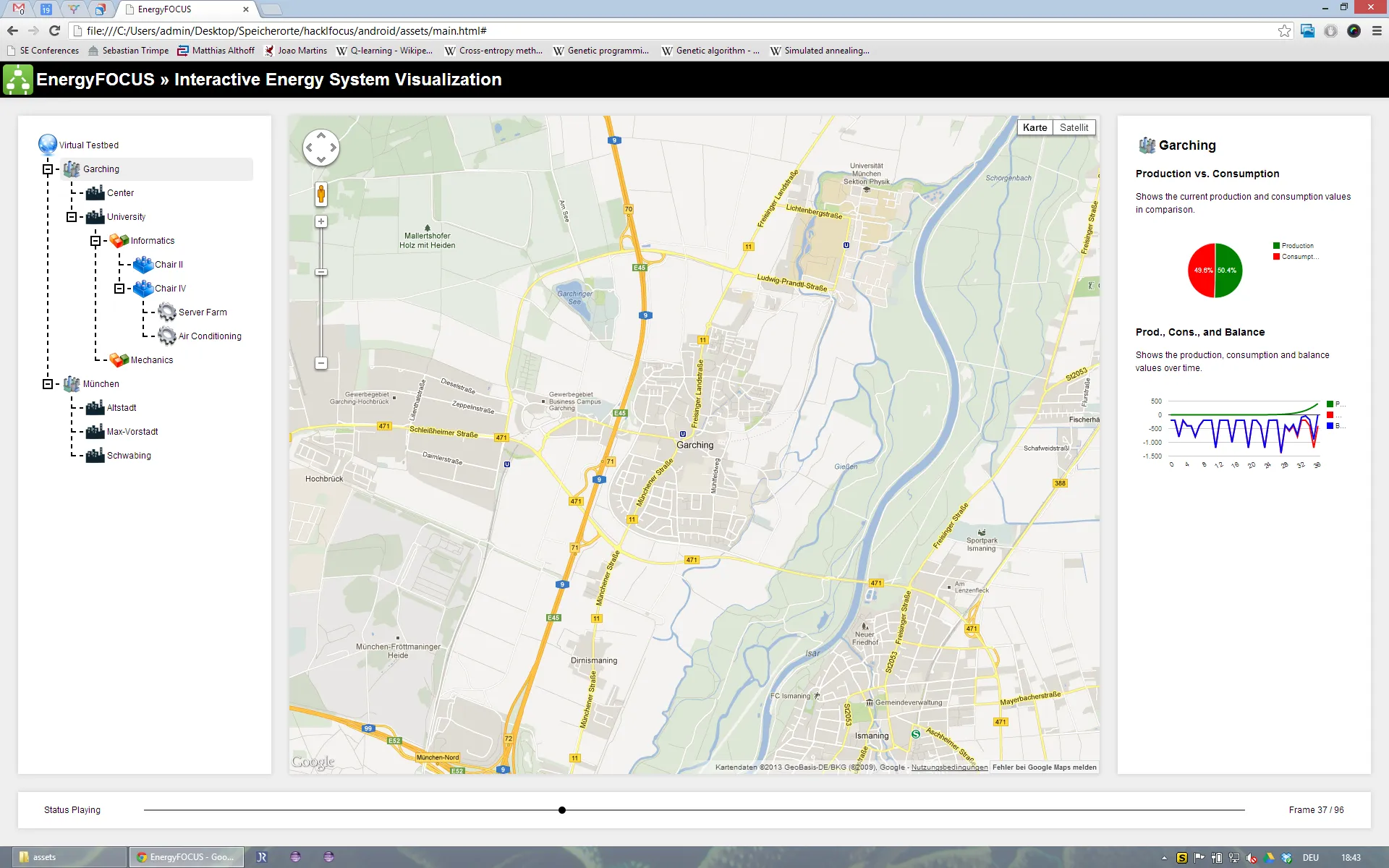Bookmark page with the star icon

1285,30
